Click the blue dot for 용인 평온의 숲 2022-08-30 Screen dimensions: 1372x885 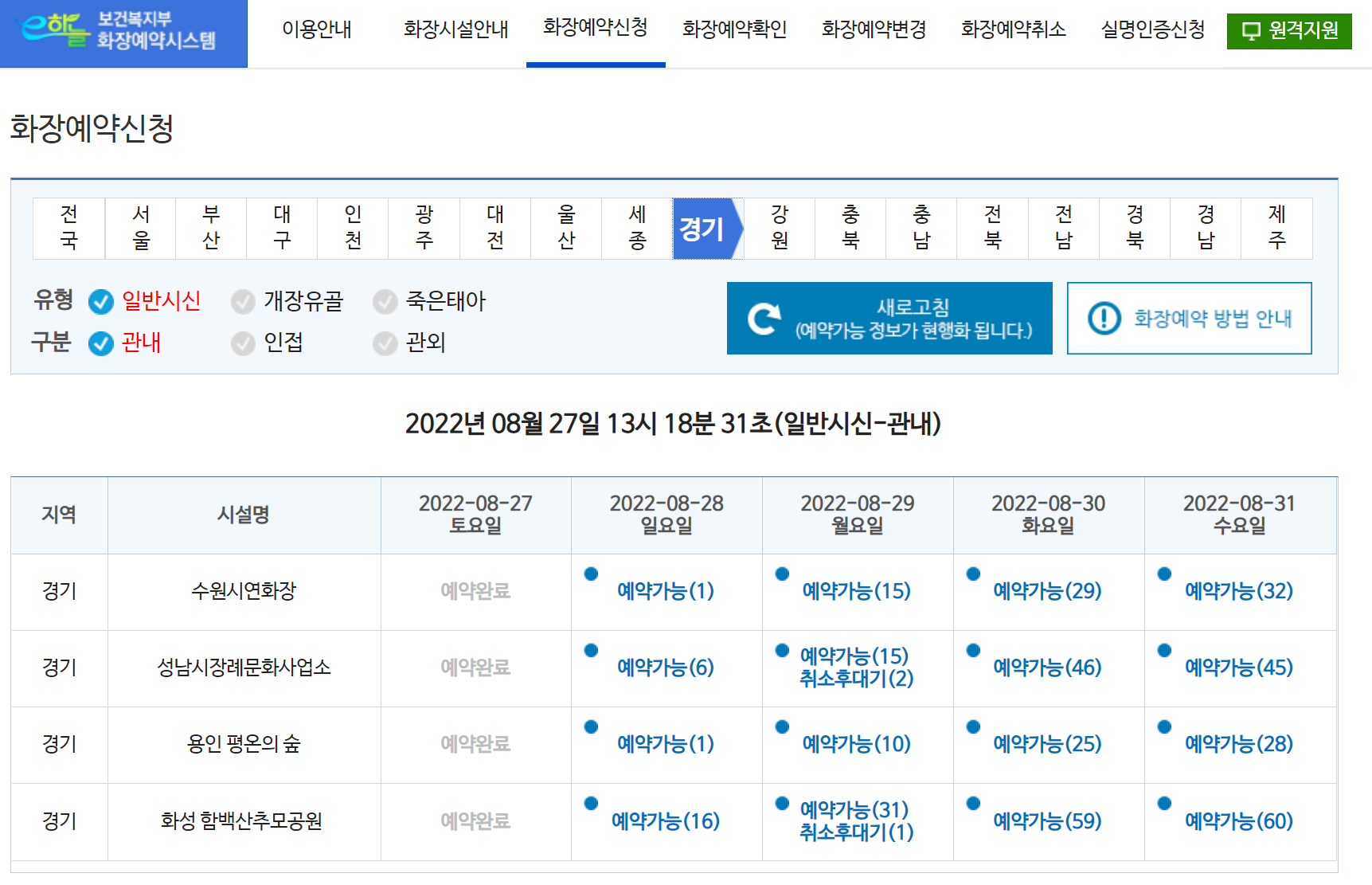pyautogui.click(x=973, y=726)
